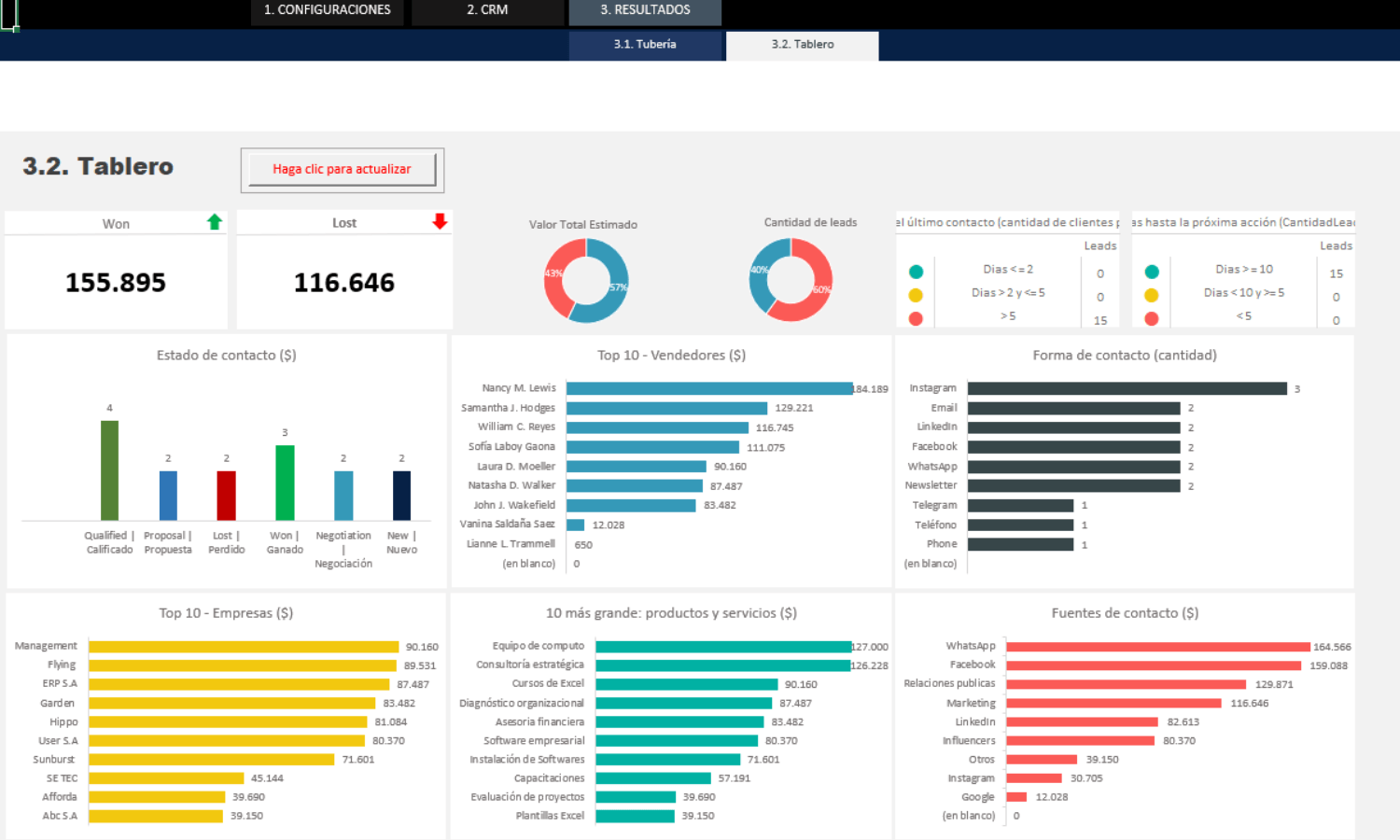Image resolution: width=1400 pixels, height=840 pixels.
Task: Click the Negotiation | Negociación bar
Action: click(343, 496)
